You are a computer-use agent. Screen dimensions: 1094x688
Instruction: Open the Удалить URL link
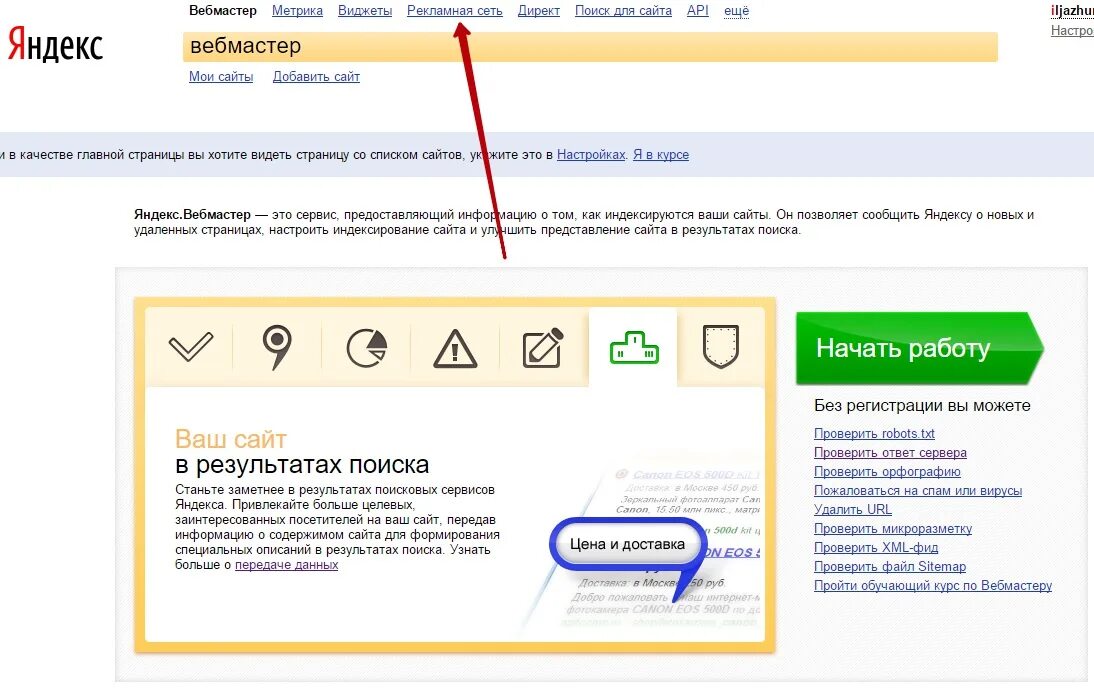click(x=853, y=509)
